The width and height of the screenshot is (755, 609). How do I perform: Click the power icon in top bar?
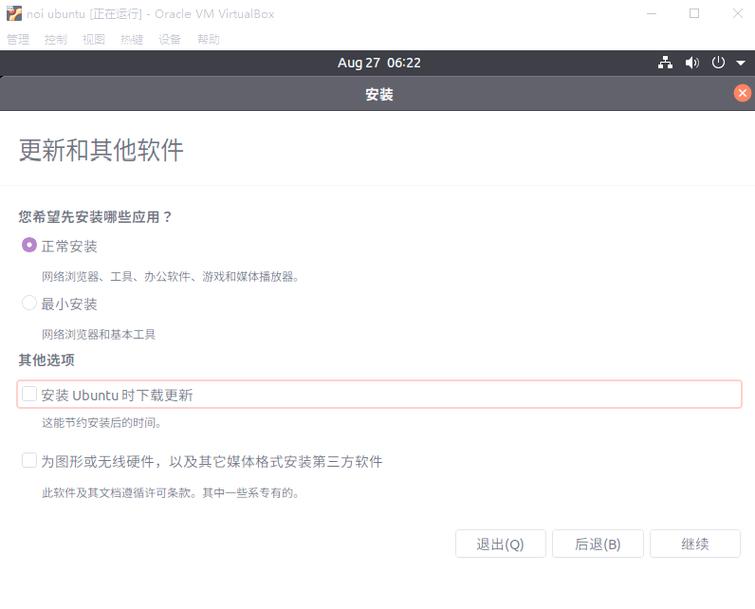coord(718,63)
